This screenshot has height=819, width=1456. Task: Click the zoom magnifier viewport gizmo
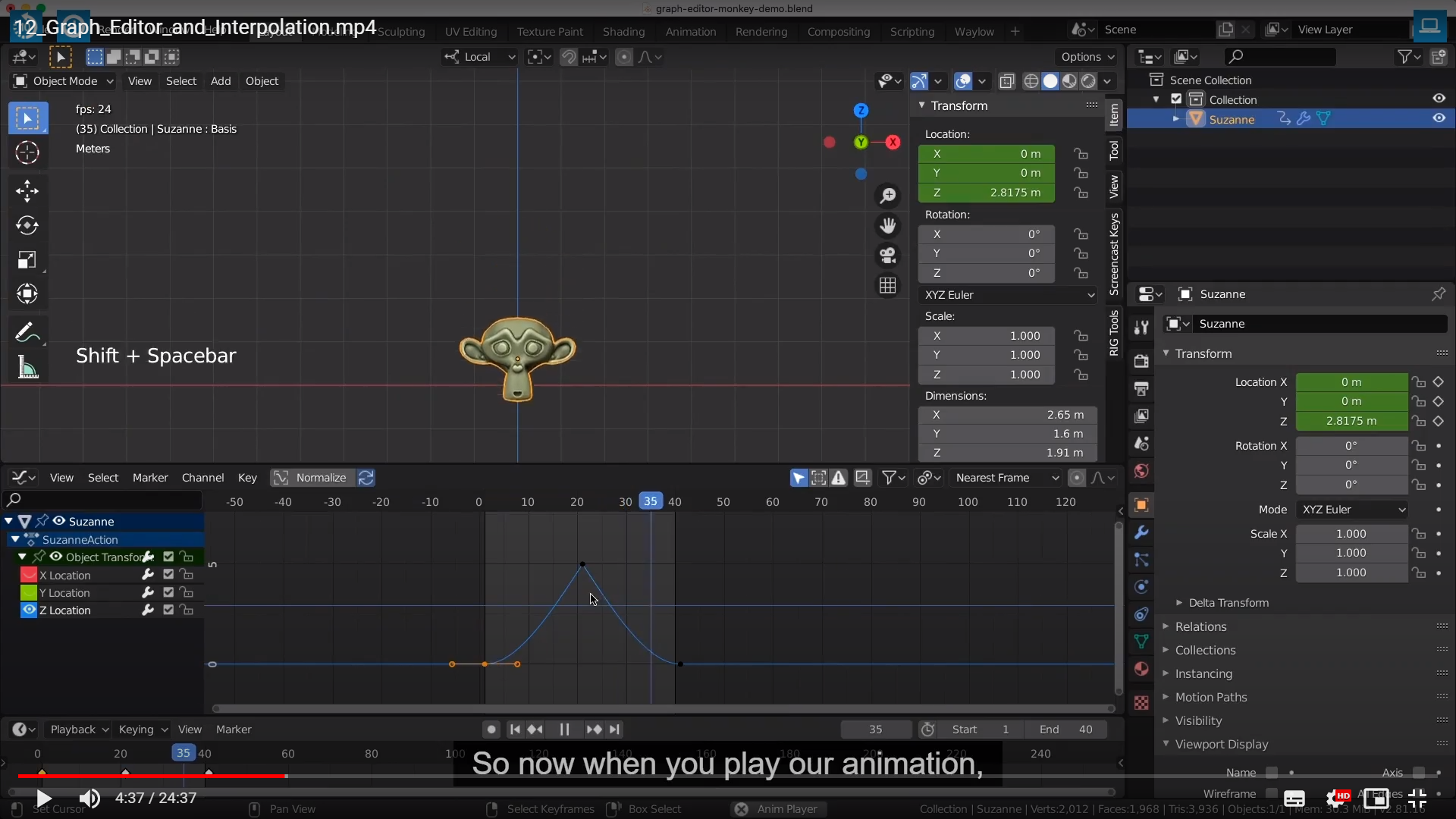click(x=887, y=196)
